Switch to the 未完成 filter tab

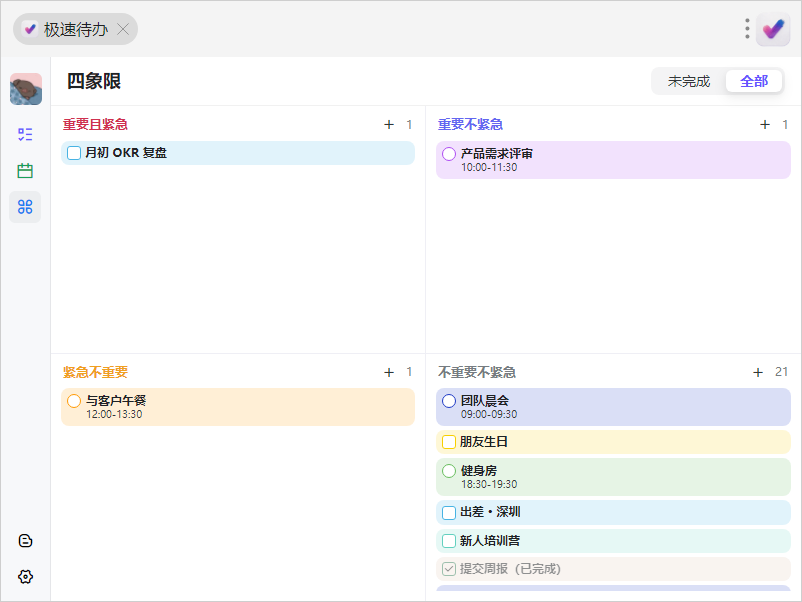(688, 81)
